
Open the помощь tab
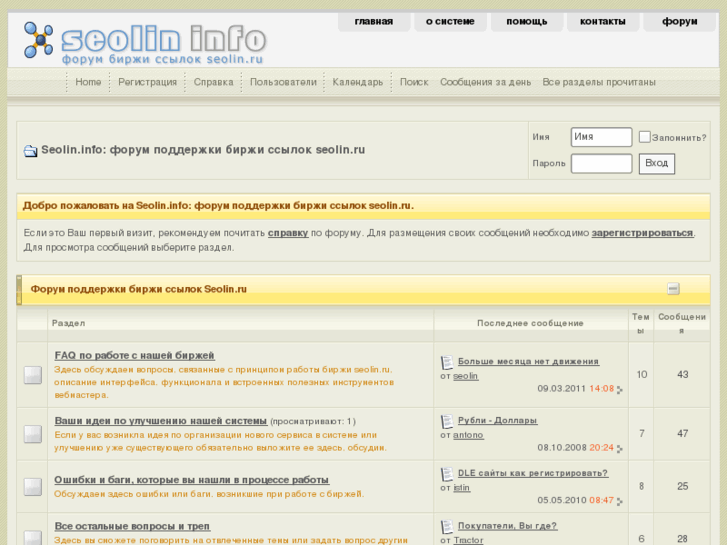click(x=527, y=22)
